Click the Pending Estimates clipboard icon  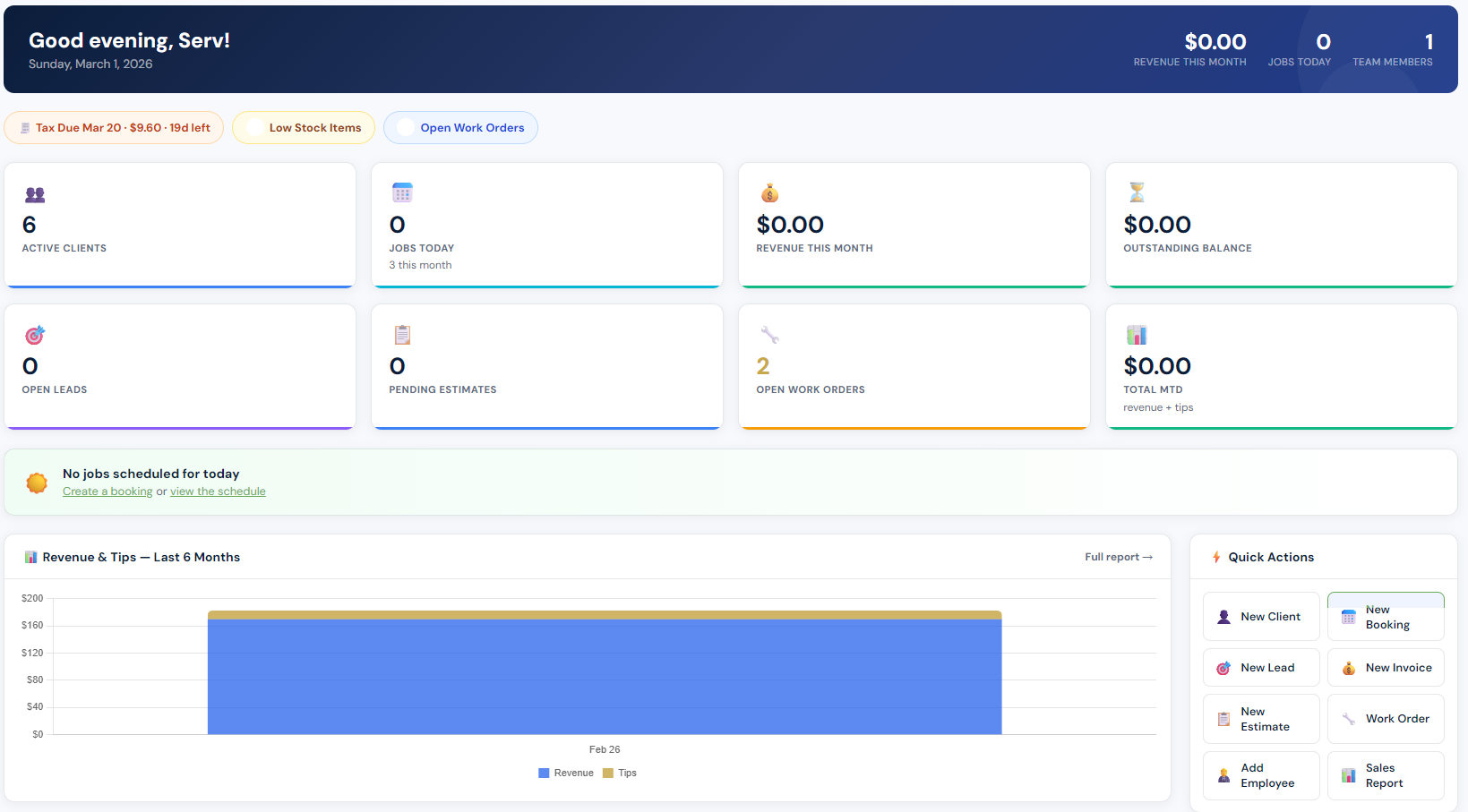(x=402, y=335)
